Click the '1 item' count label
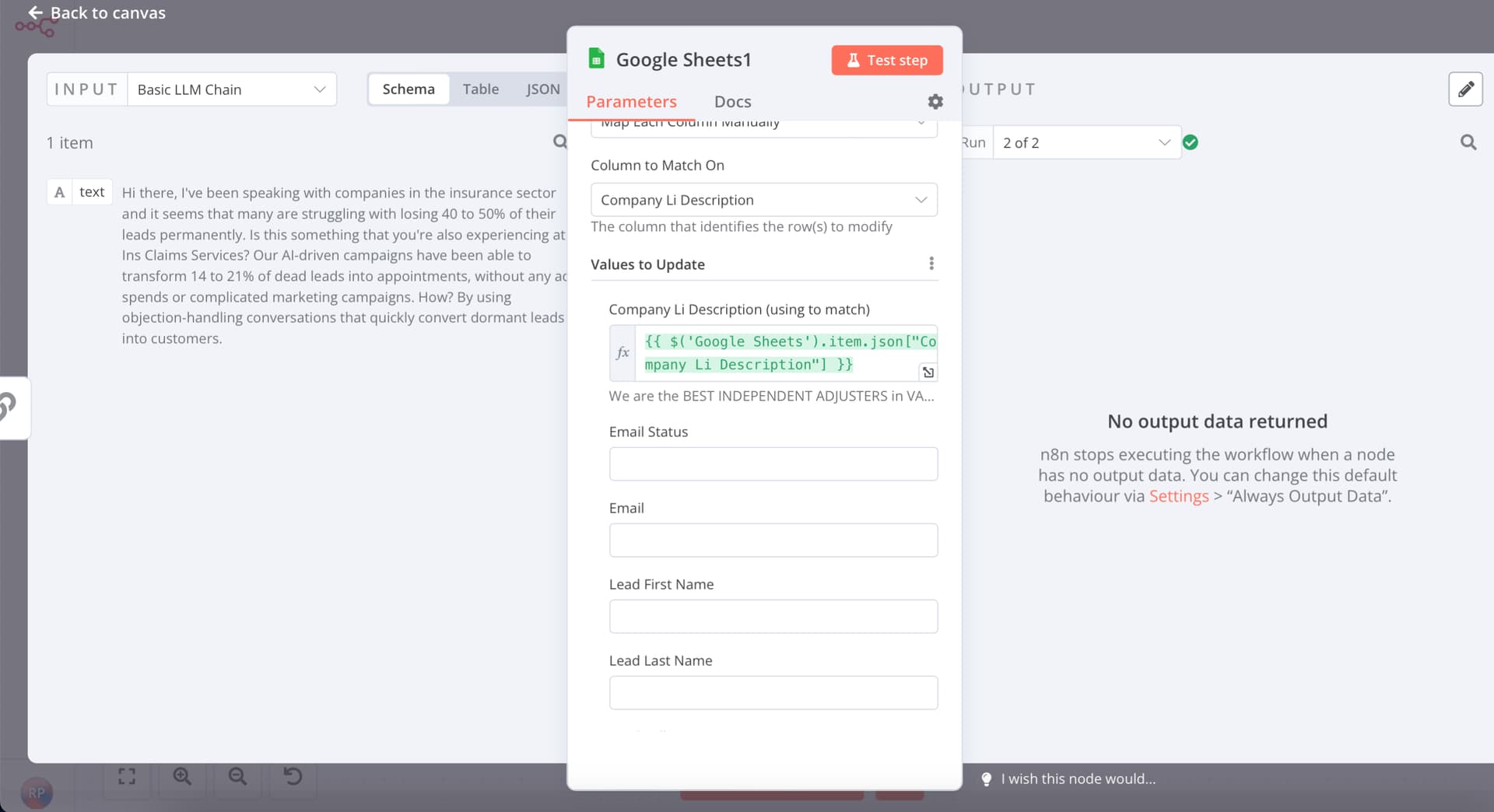The height and width of the screenshot is (812, 1494). [x=70, y=142]
